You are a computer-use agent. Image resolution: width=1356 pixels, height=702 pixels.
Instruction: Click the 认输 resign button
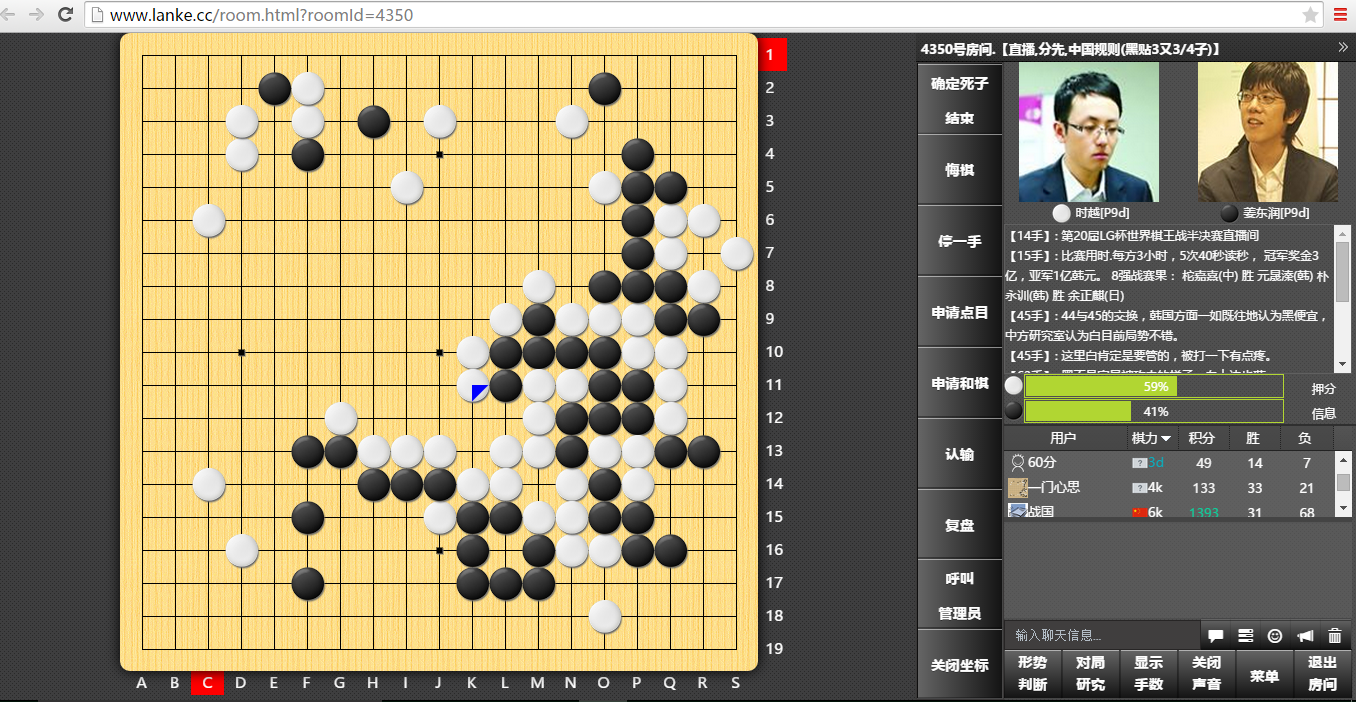(x=960, y=454)
